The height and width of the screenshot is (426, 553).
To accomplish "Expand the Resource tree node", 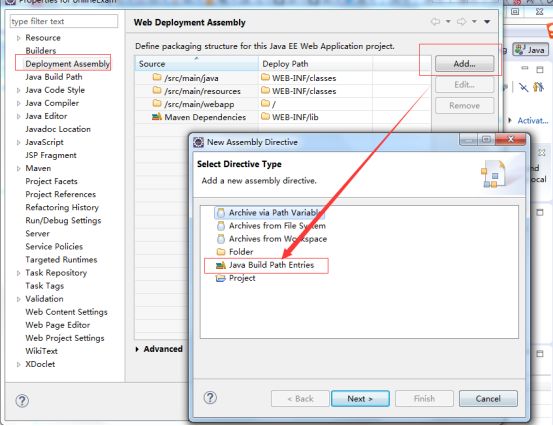I will click(18, 38).
